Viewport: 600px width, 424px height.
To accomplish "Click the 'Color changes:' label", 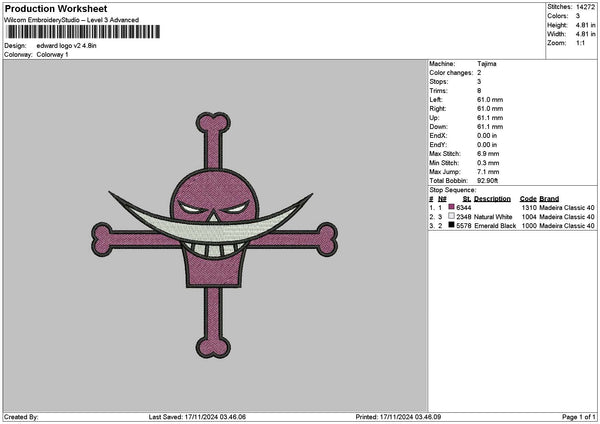I will coord(451,73).
